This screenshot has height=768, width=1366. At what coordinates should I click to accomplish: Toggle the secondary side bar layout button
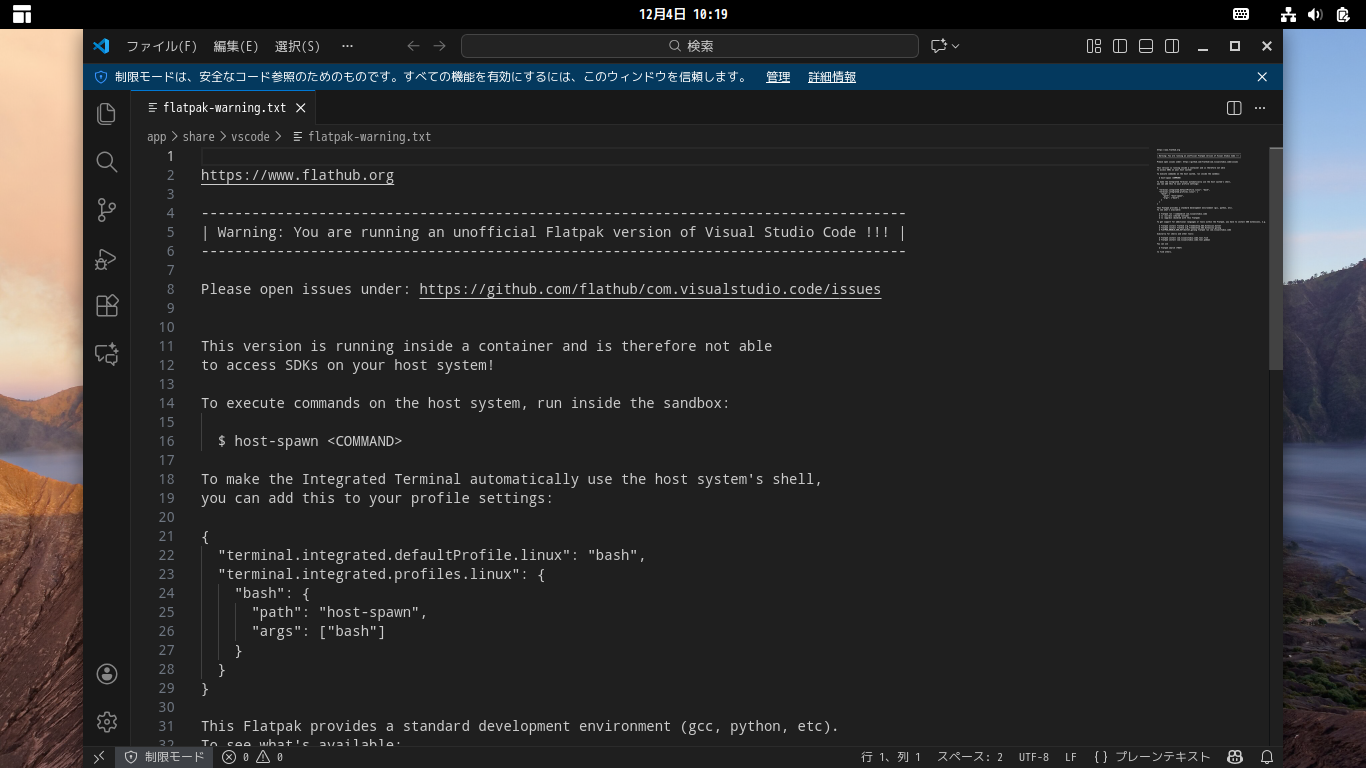point(1172,46)
